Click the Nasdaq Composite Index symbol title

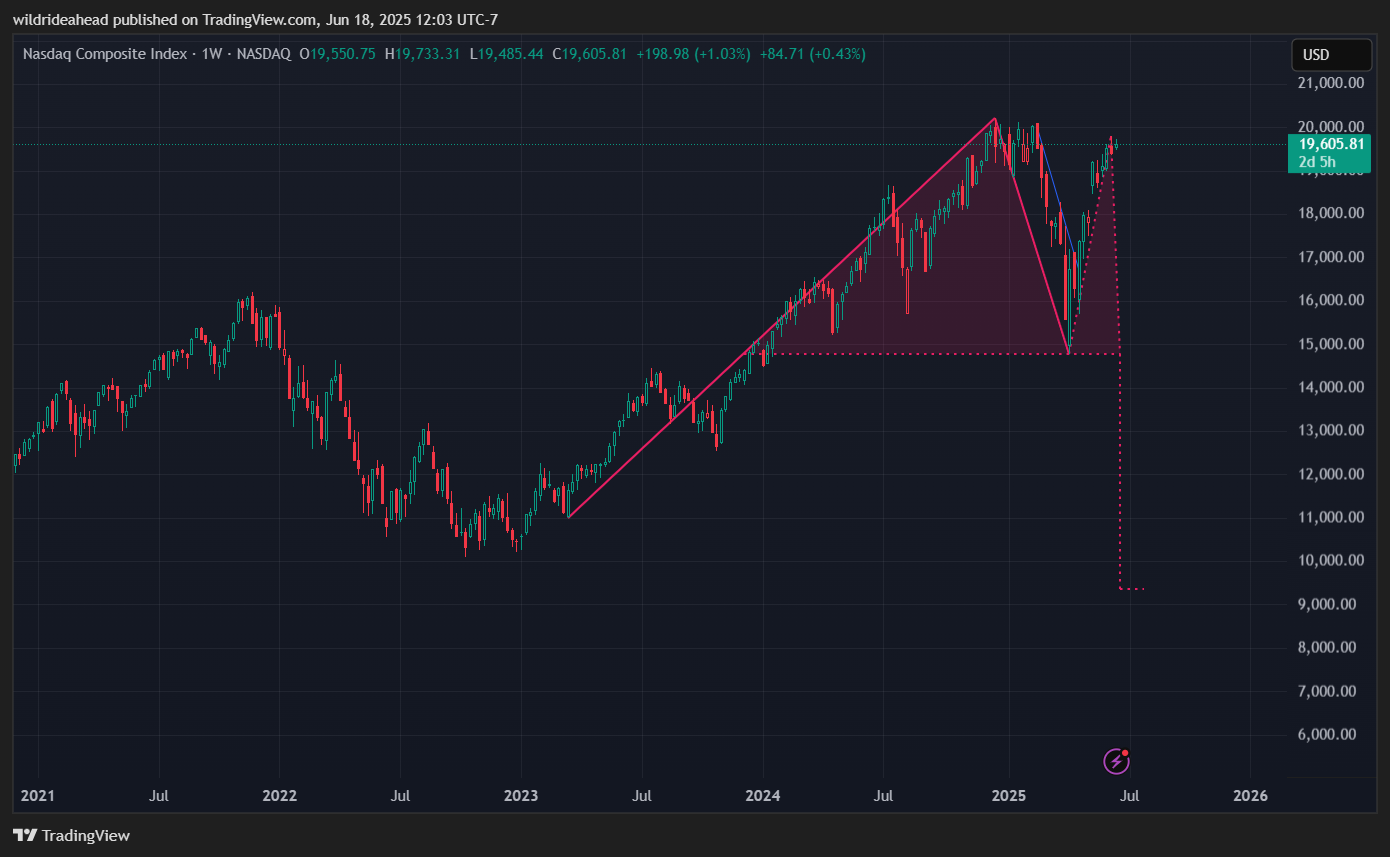pyautogui.click(x=104, y=54)
